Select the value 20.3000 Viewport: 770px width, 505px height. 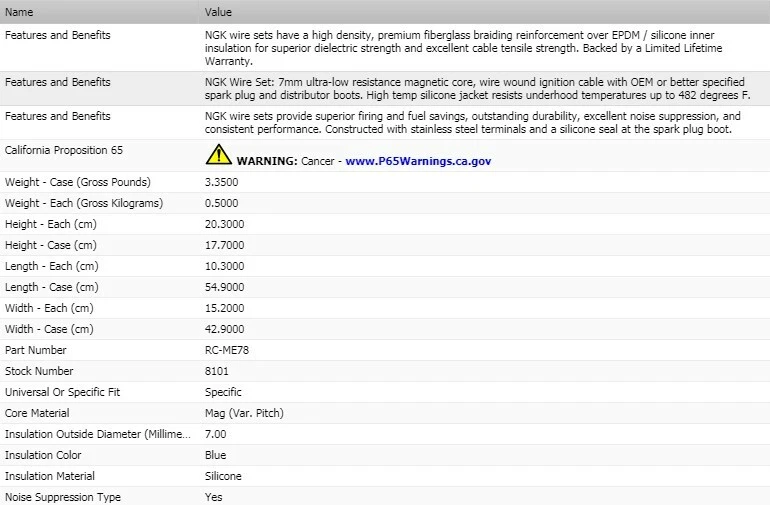[x=224, y=224]
